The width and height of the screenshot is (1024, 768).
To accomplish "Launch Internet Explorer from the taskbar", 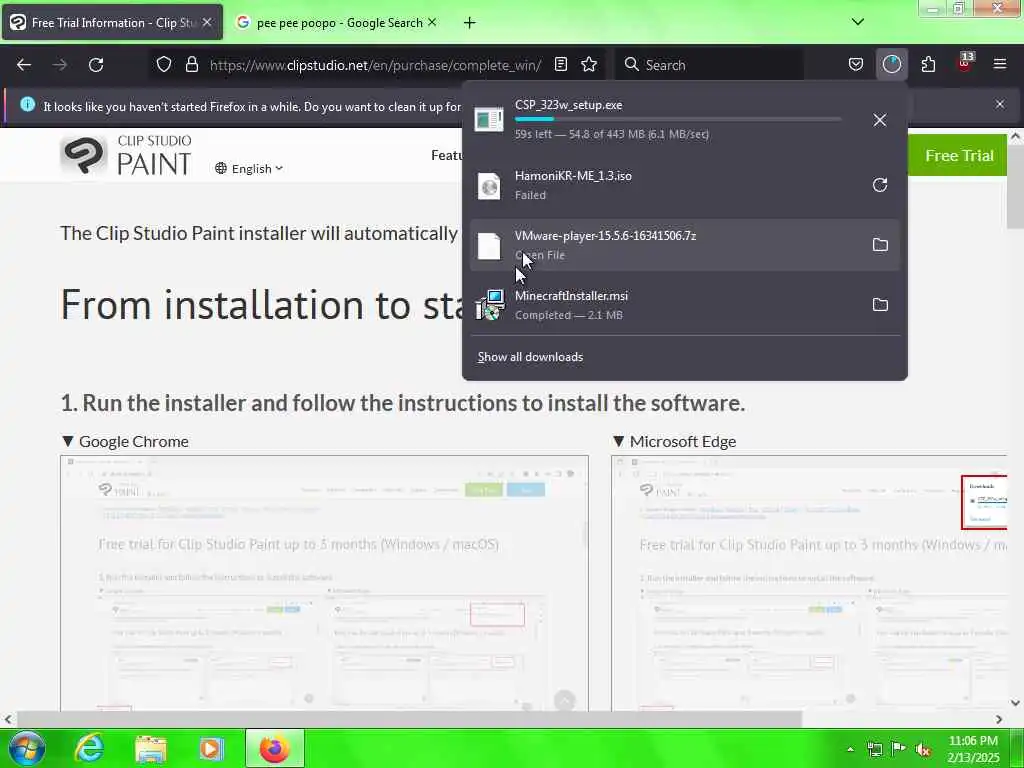I will (x=89, y=748).
